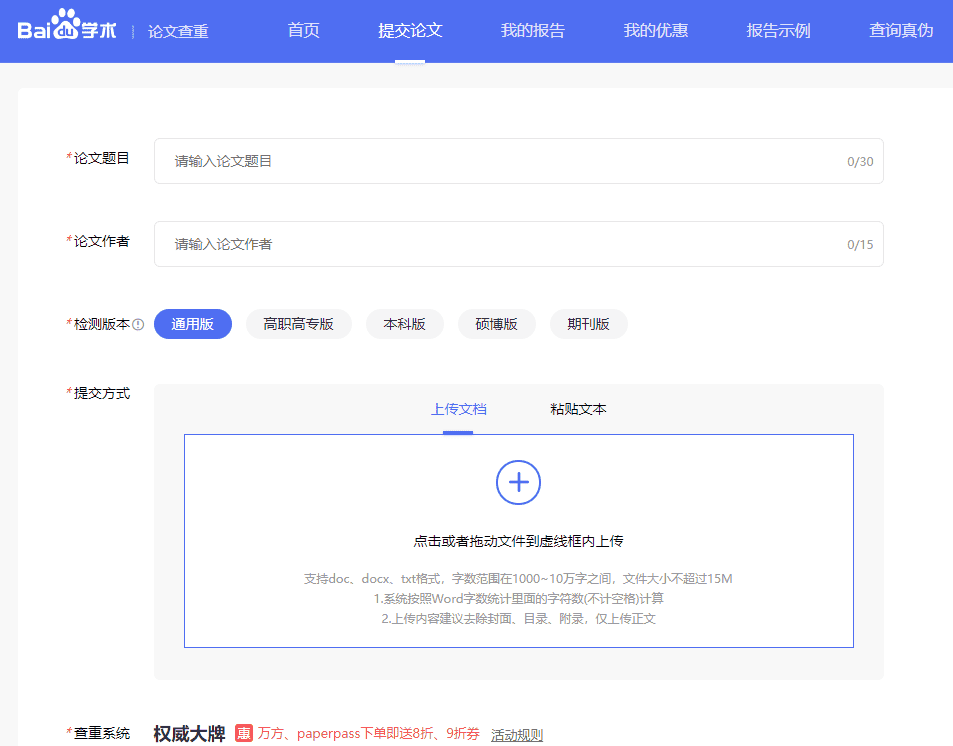Open the 活动规则 link
The height and width of the screenshot is (746, 953).
tap(515, 734)
